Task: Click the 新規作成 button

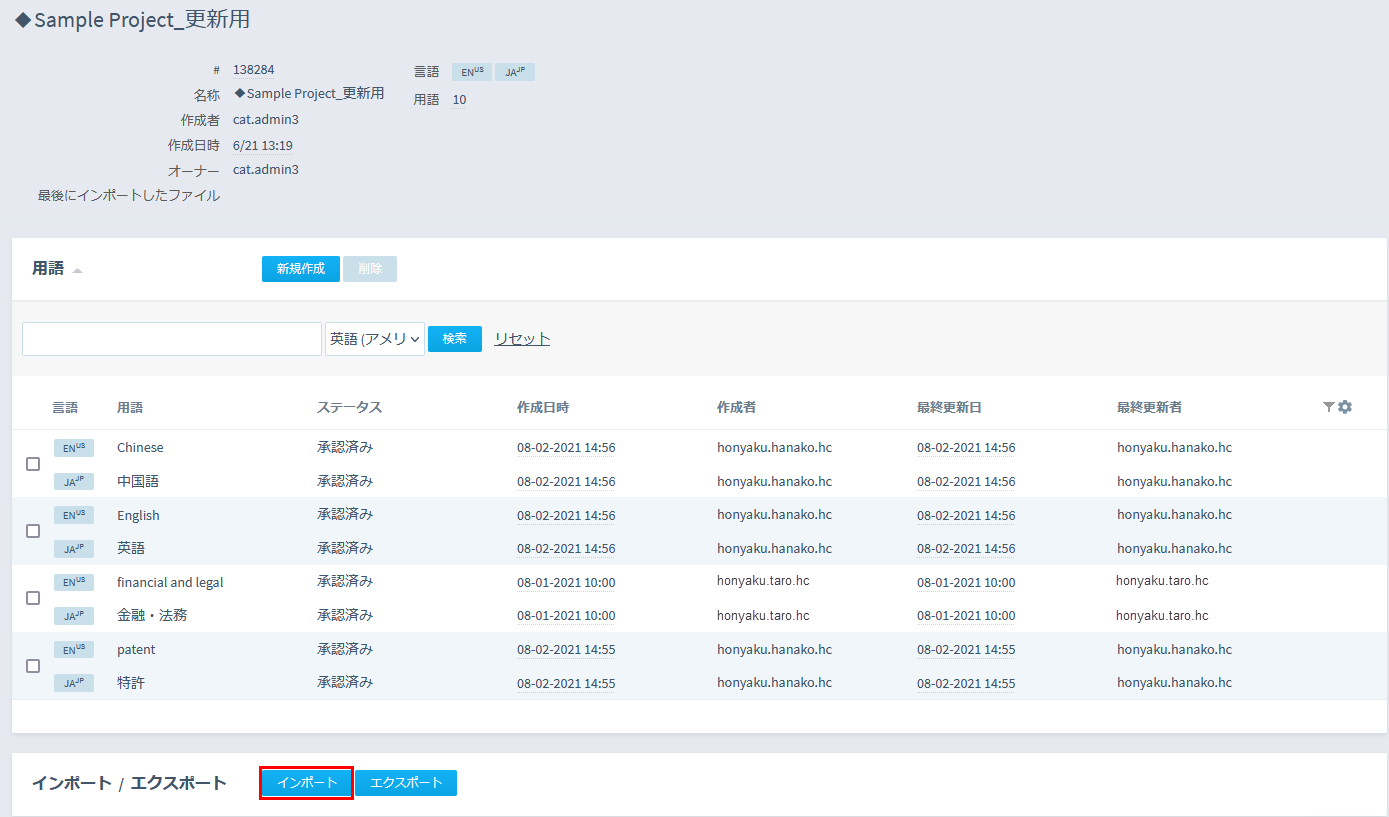Action: point(300,269)
